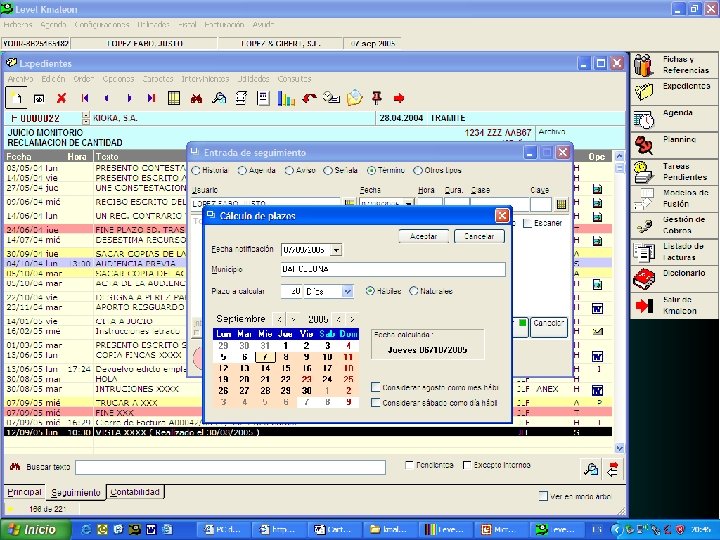The height and width of the screenshot is (540, 720).
Task: Enable Considerar agosto como mes hábil
Action: pyautogui.click(x=376, y=388)
